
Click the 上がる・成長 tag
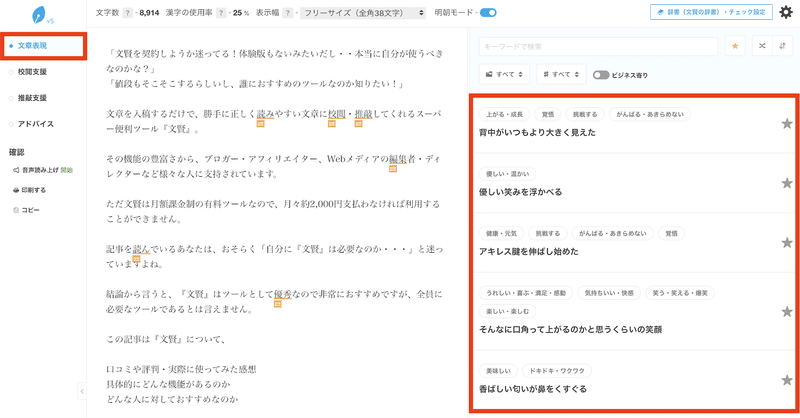504,114
